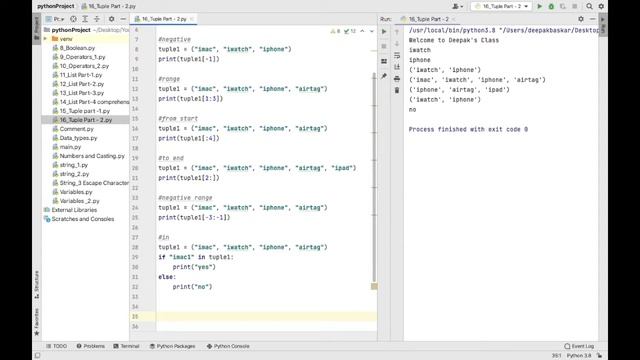Open string_2.py file
The width and height of the screenshot is (640, 360).
coord(74,174)
